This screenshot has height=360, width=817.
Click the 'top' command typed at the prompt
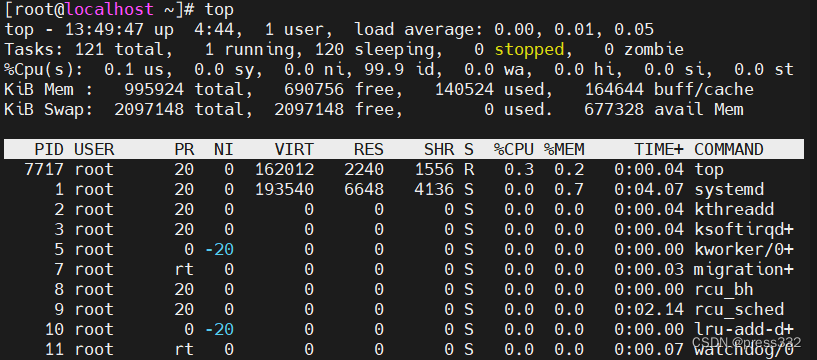click(219, 10)
